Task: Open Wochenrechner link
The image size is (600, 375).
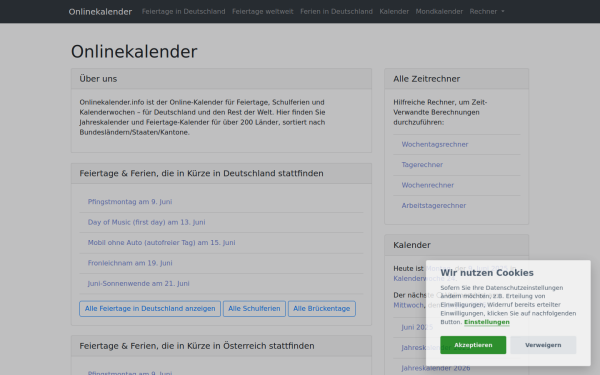Action: tap(427, 185)
